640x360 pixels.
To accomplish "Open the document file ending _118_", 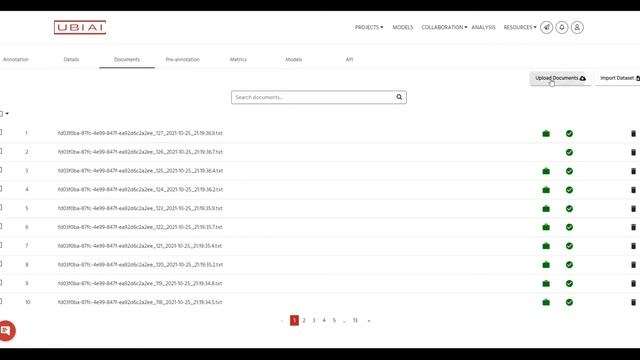I will coord(140,302).
